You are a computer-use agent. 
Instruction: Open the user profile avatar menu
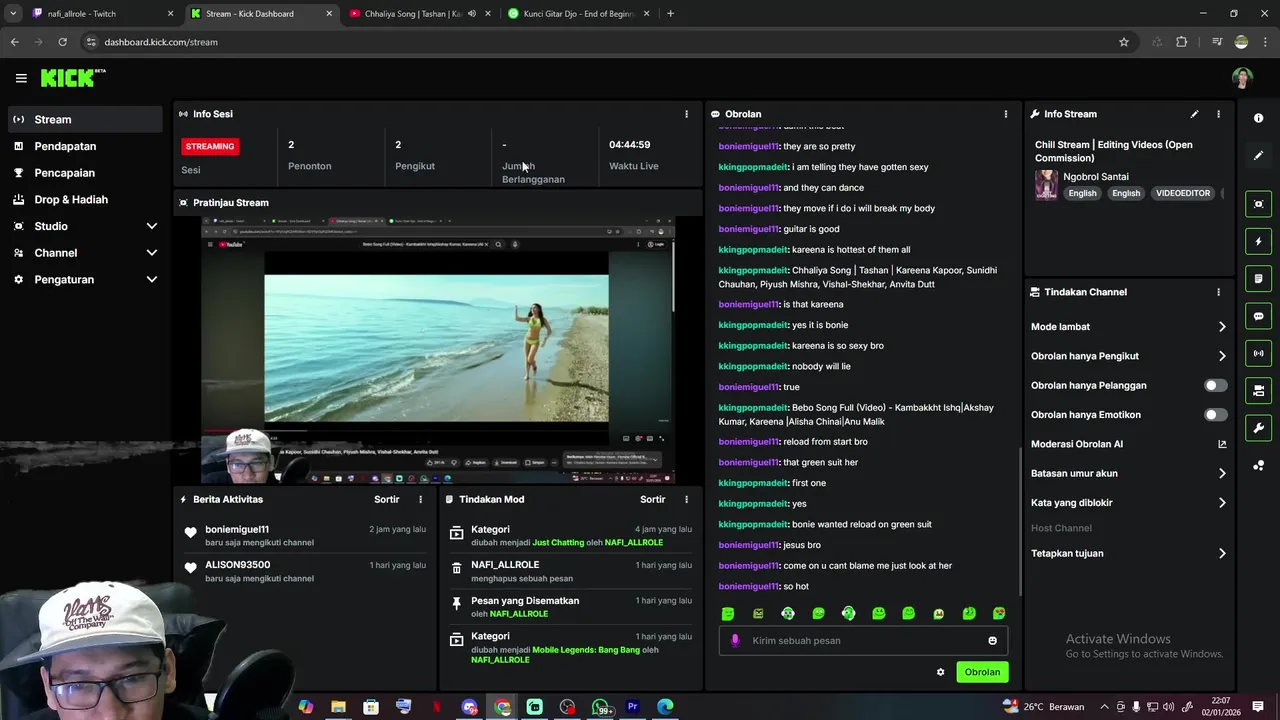[x=1242, y=78]
